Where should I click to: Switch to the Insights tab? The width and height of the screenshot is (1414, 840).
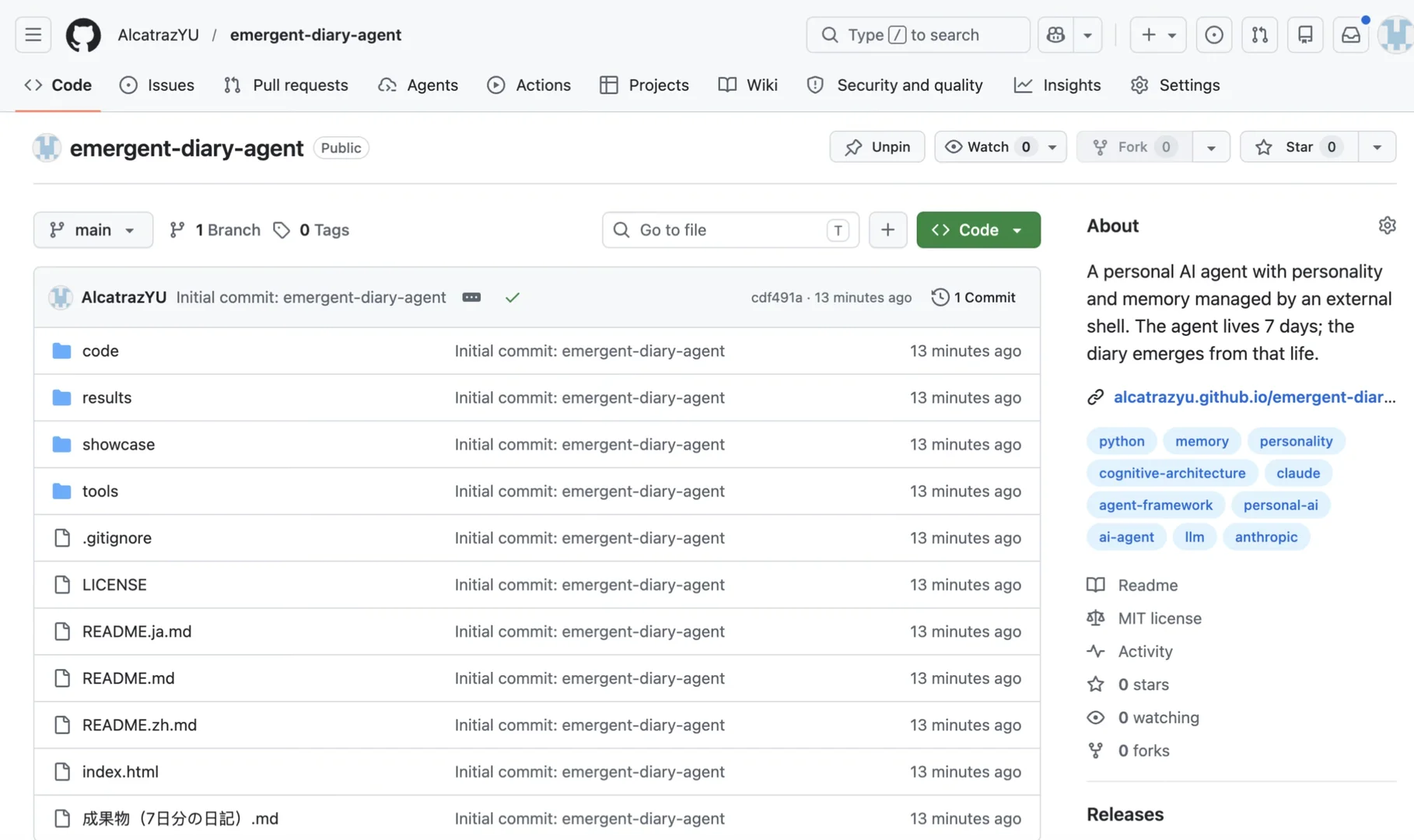point(1057,85)
